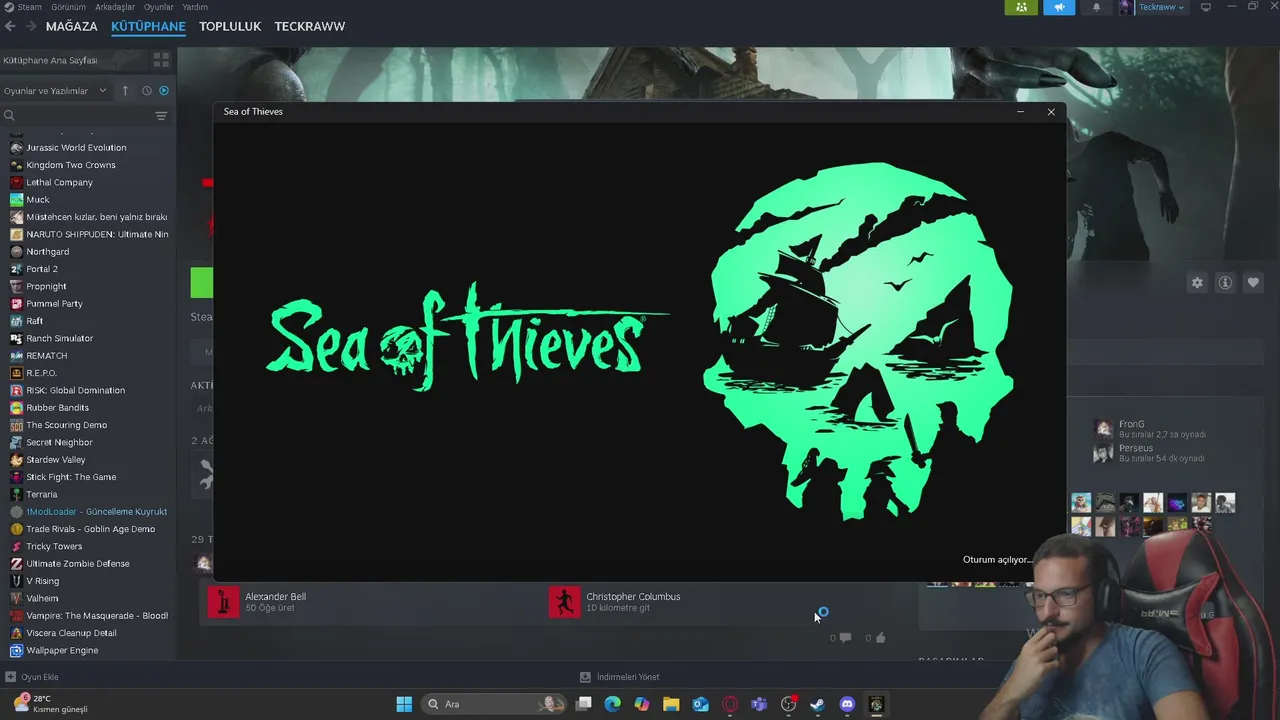Image resolution: width=1280 pixels, height=720 pixels.
Task: Click the comment bubble icon on activity
Action: coord(845,637)
